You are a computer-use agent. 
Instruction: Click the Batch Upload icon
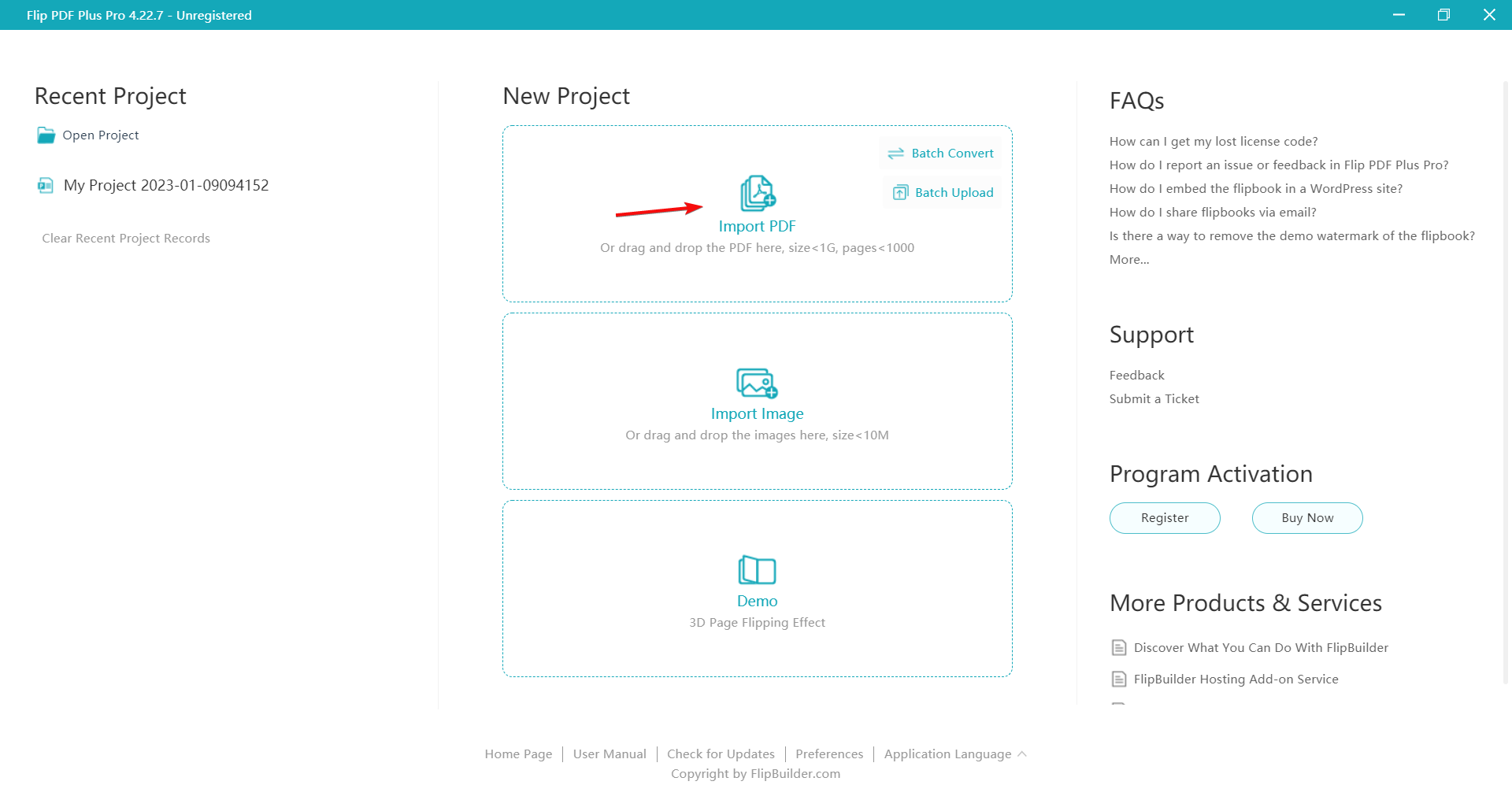tap(900, 192)
